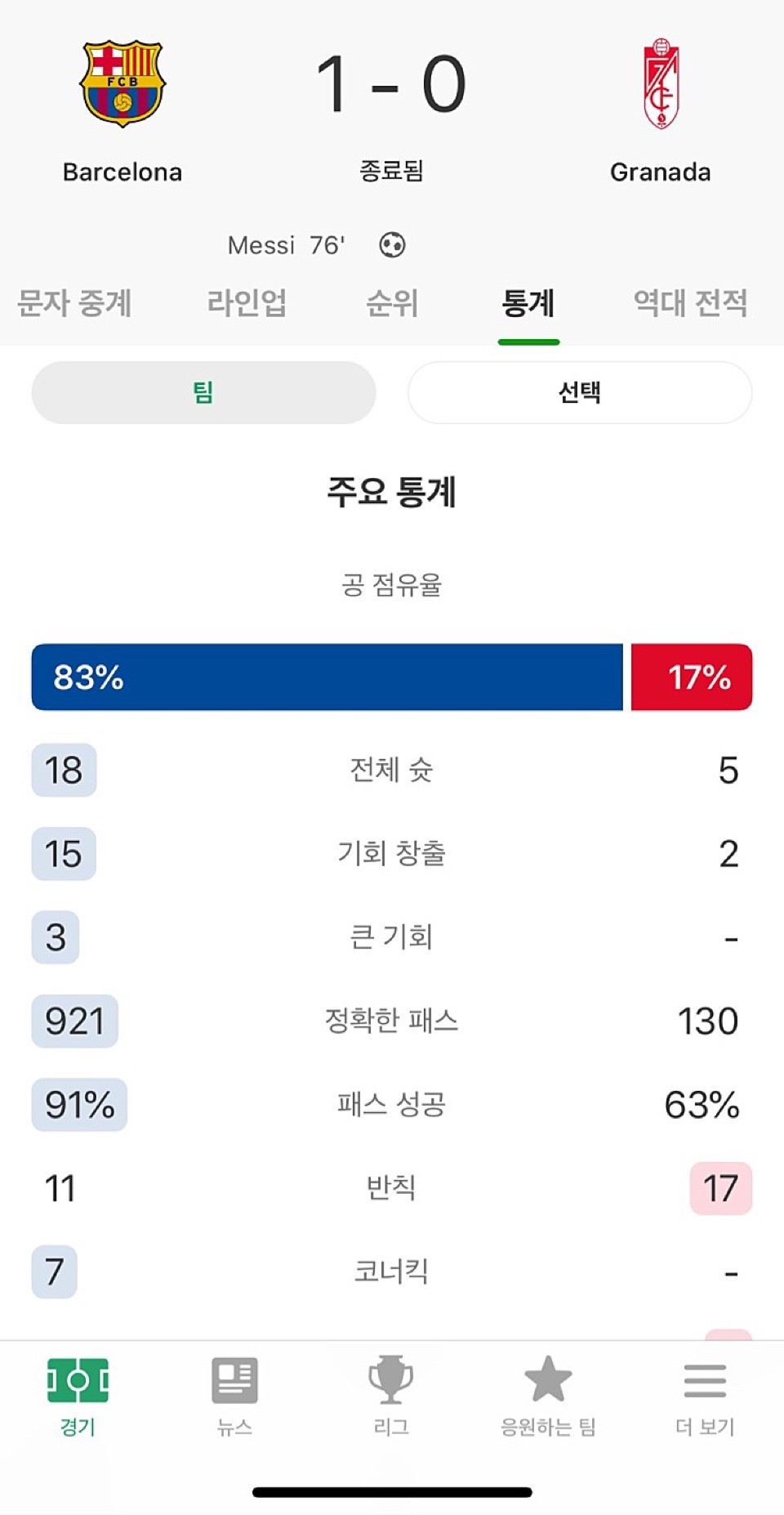784x1515 pixels.
Task: Switch to the 선택 segment toggle
Action: point(580,393)
